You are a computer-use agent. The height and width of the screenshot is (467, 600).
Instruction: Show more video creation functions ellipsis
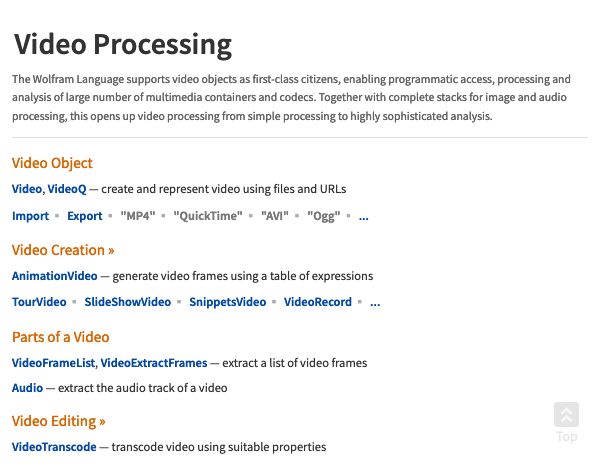pyautogui.click(x=375, y=303)
